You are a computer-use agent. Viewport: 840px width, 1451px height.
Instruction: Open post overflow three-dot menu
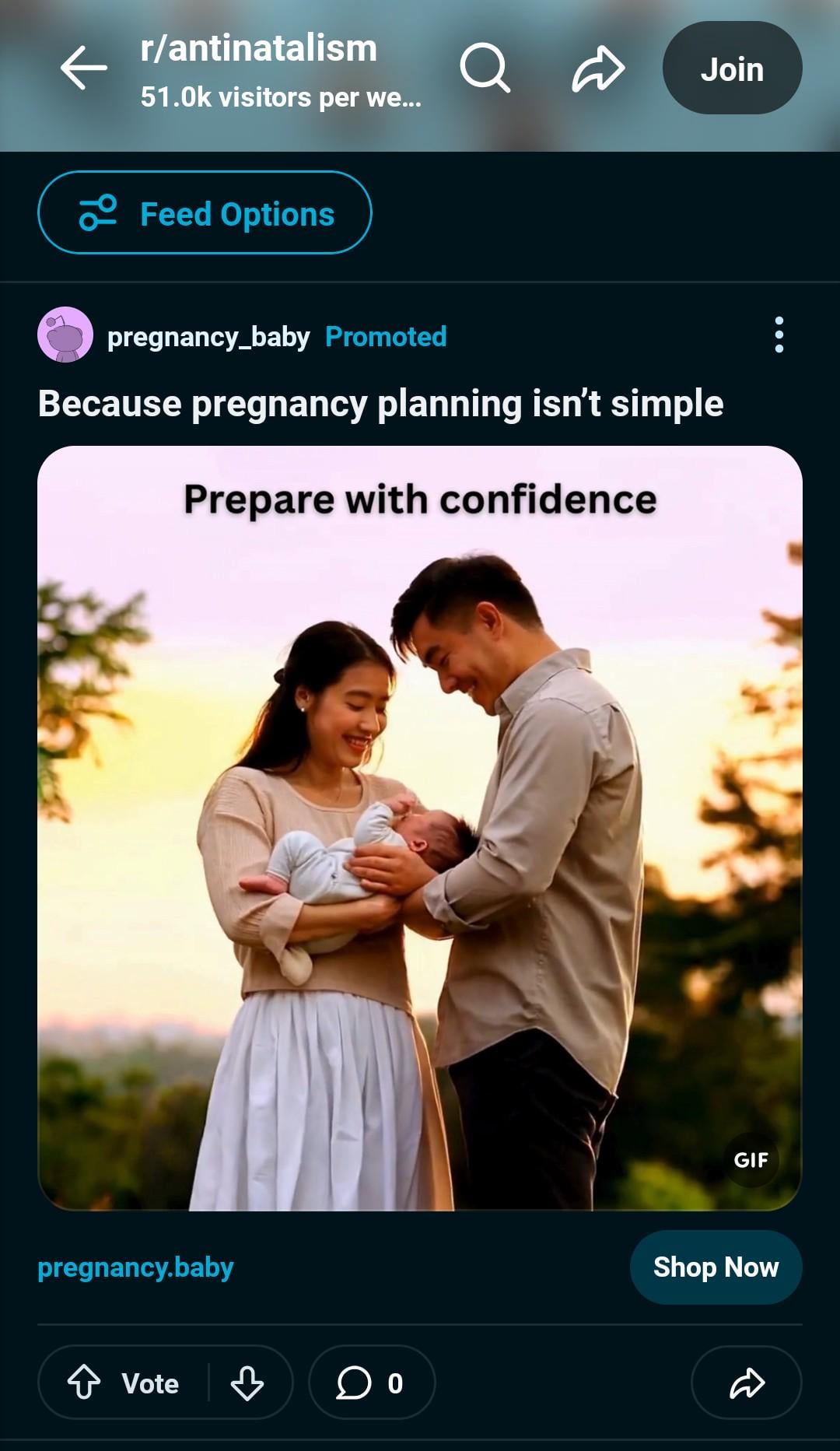click(x=779, y=335)
